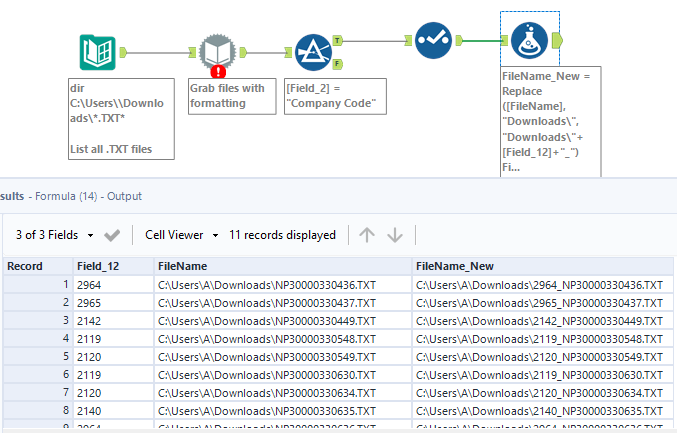Click FileName cell NP30000330549.TXT
Viewport: 677px width, 433px height.
[x=282, y=357]
